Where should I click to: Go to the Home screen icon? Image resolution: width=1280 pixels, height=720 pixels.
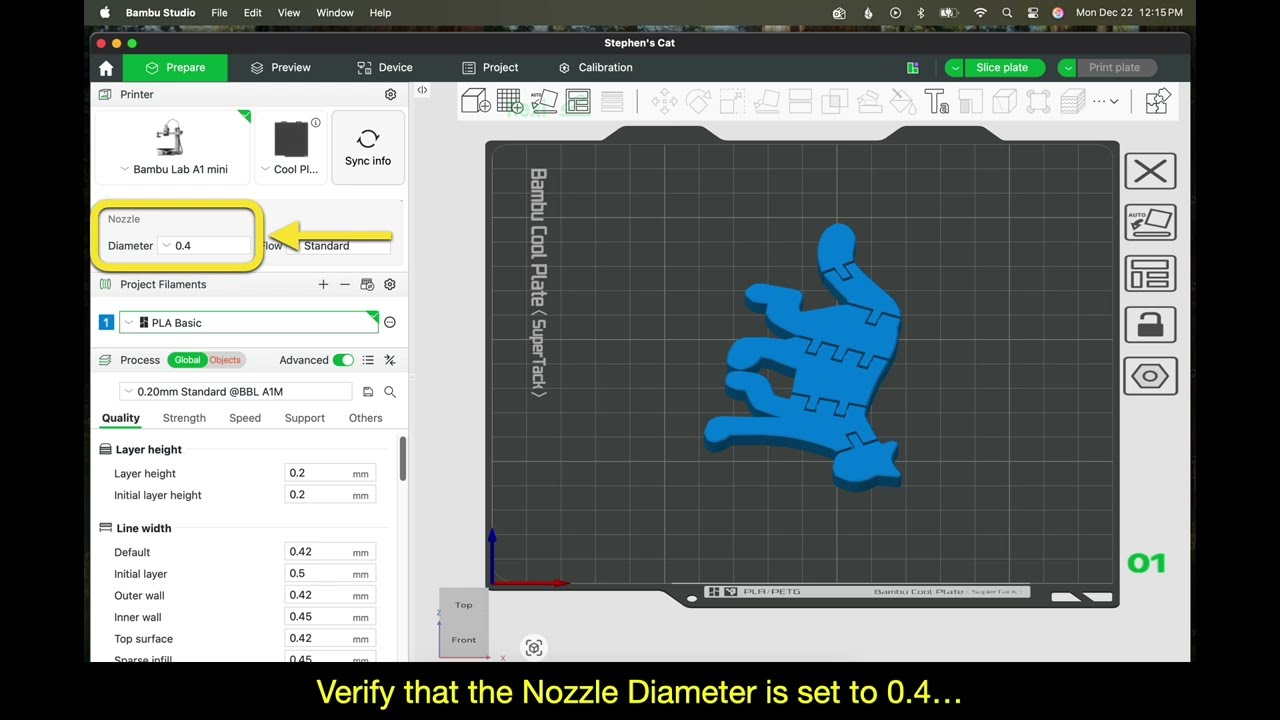[106, 68]
